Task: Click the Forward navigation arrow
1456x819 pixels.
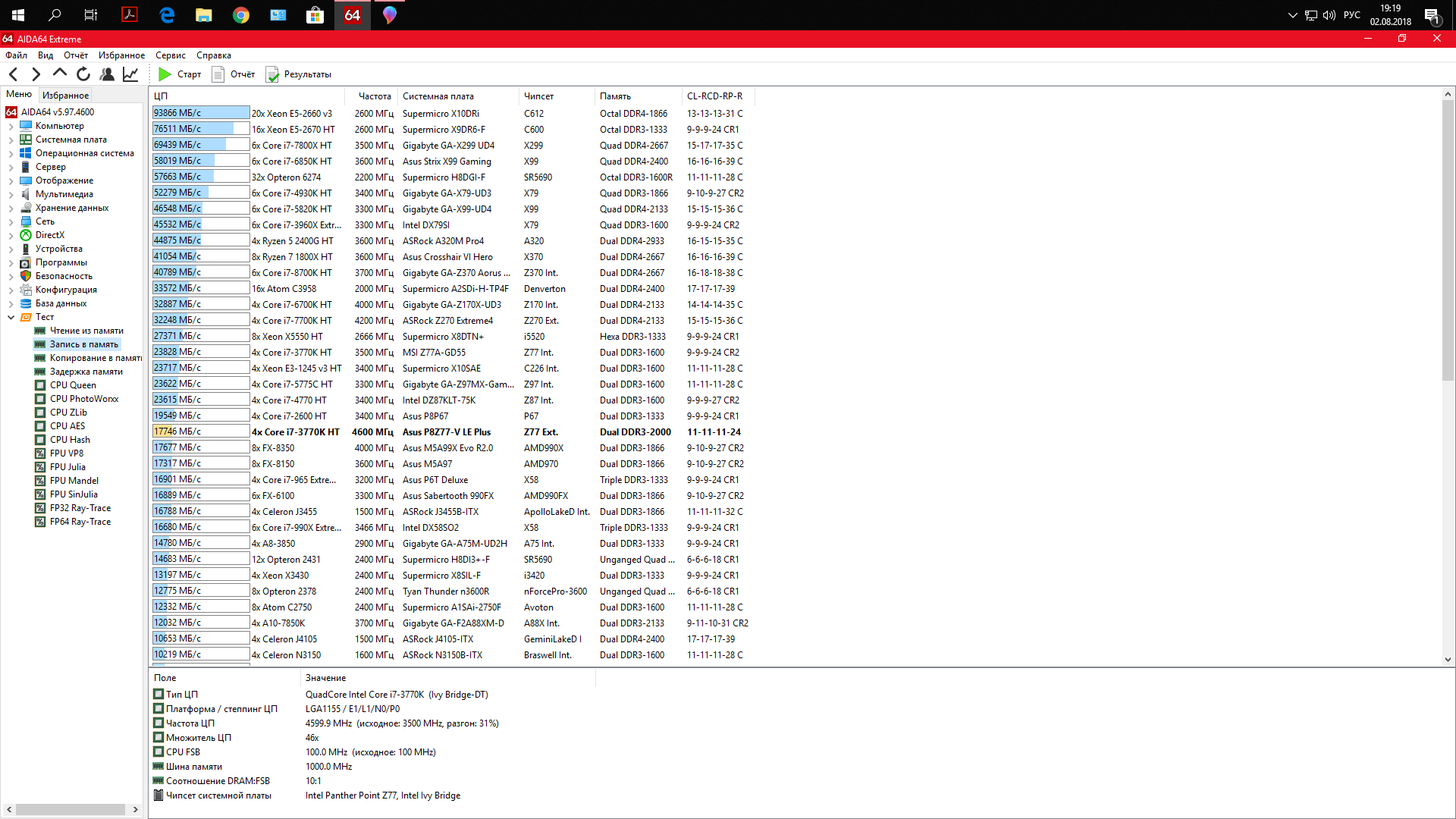Action: pos(36,74)
